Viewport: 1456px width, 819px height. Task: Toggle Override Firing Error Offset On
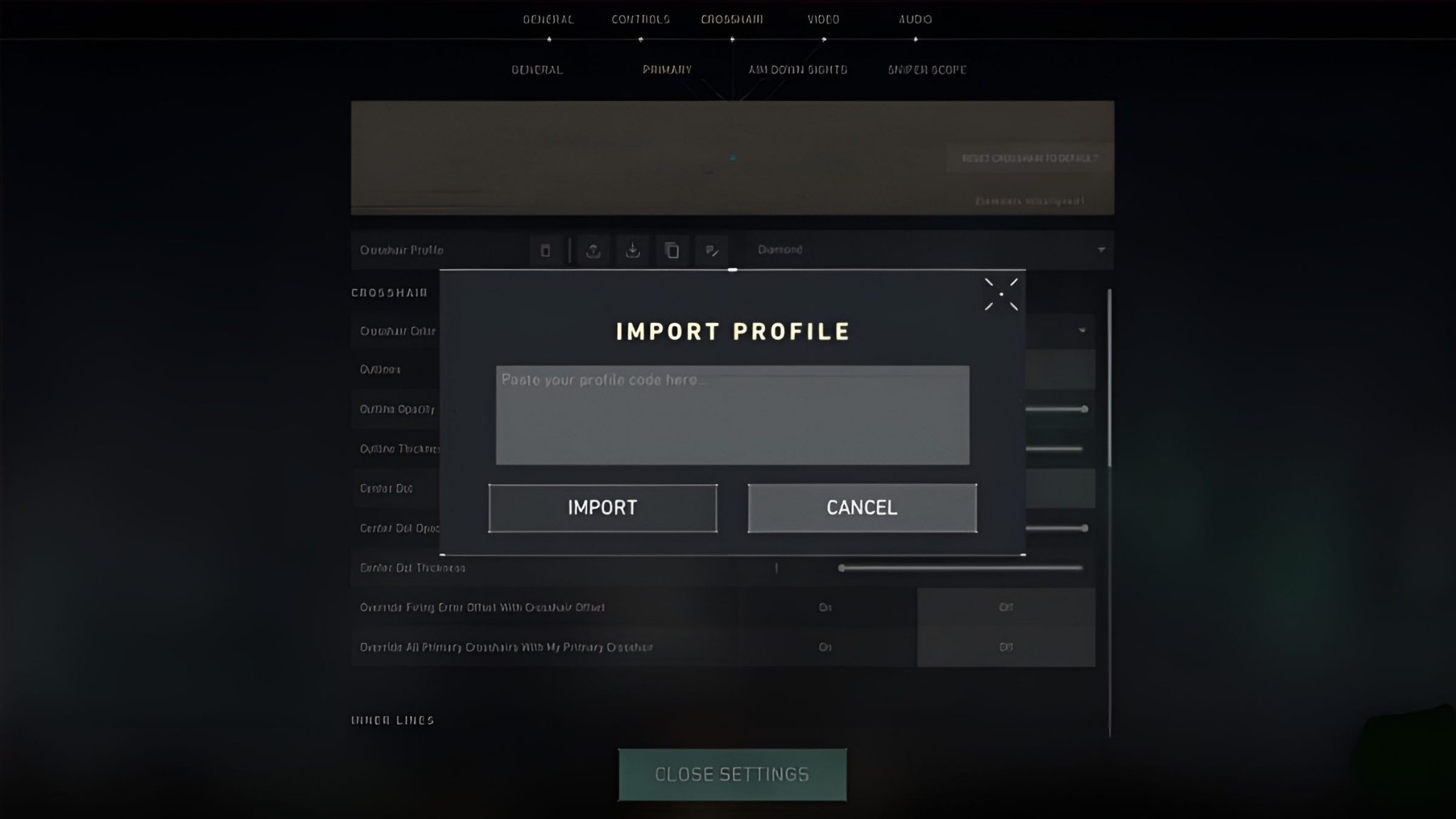click(825, 607)
